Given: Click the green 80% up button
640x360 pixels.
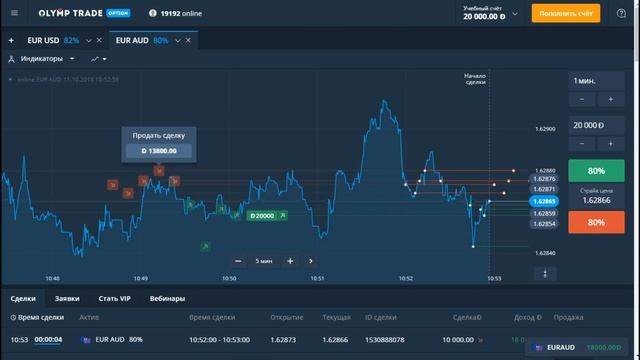Looking at the screenshot, I should (596, 171).
